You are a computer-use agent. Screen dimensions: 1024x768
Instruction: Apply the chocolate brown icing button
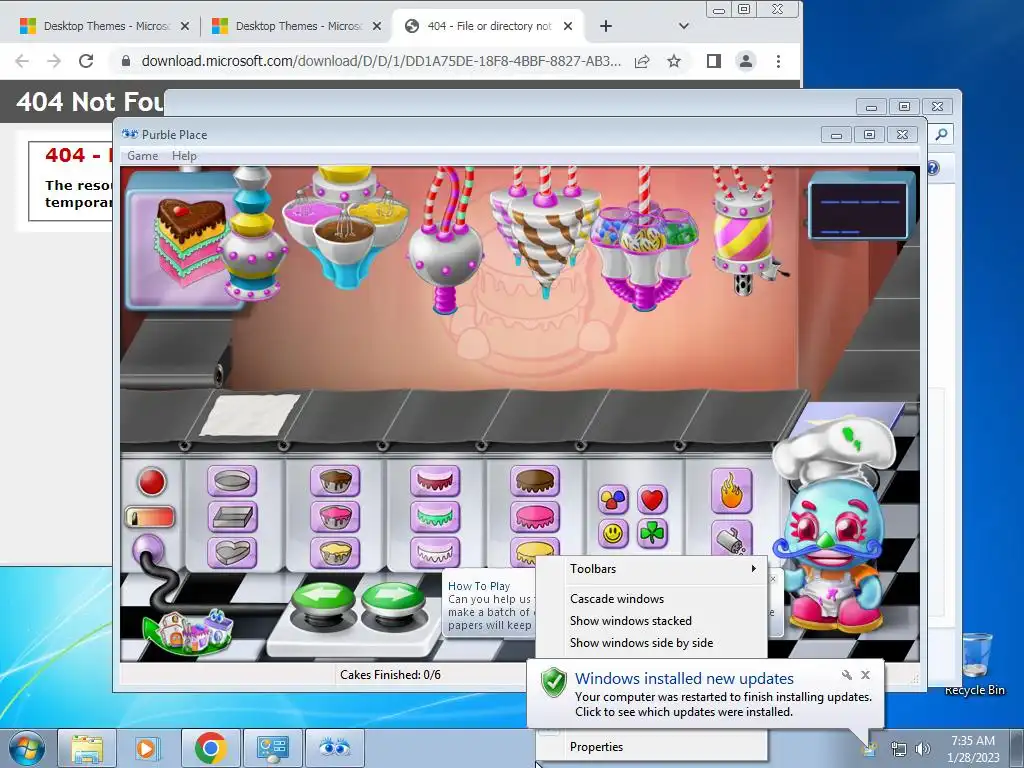[x=535, y=481]
